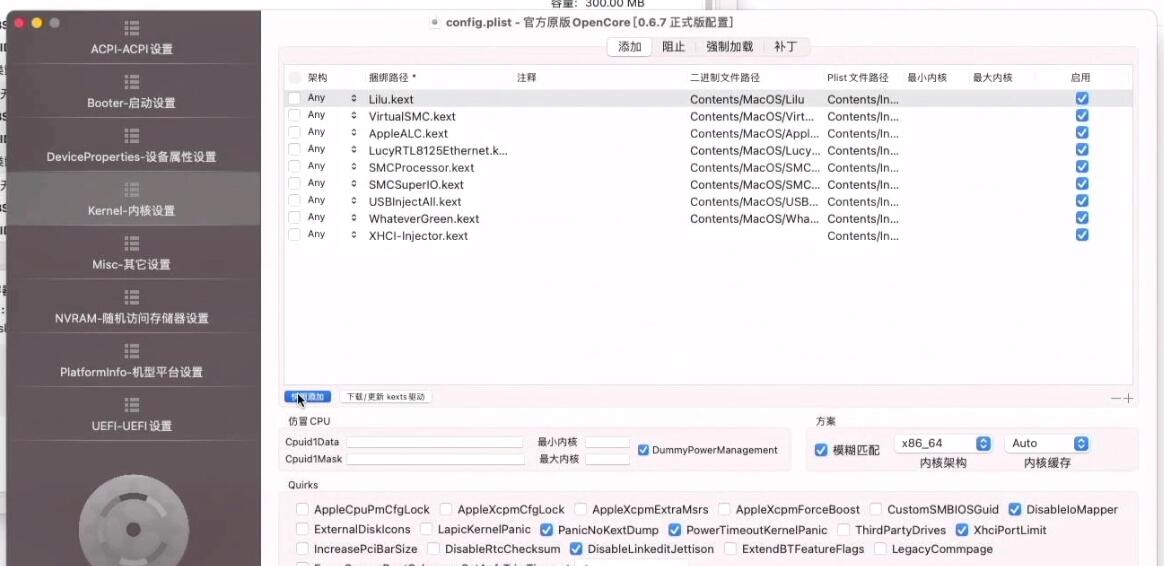
Task: Open the Any arch stepper for SMCSuperIO.kext
Action: coord(353,184)
